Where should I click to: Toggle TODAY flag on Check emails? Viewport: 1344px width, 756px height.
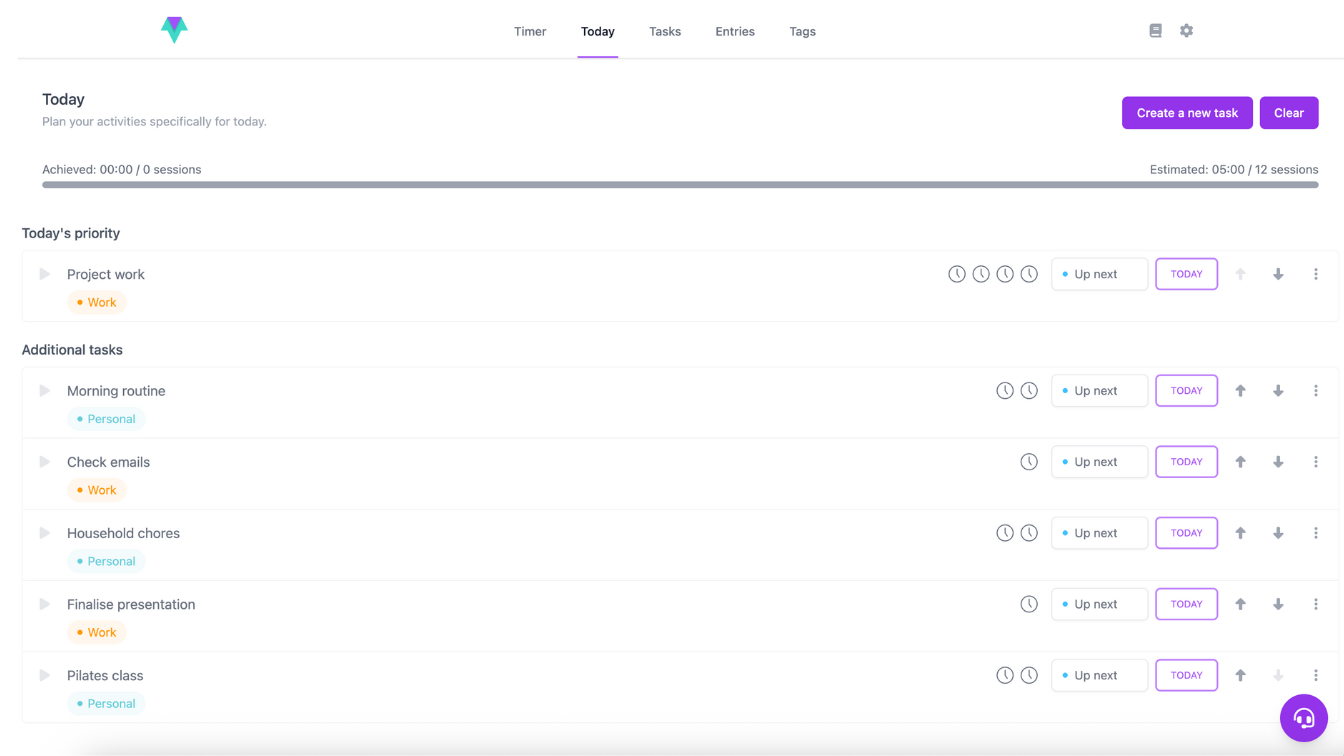(1186, 462)
